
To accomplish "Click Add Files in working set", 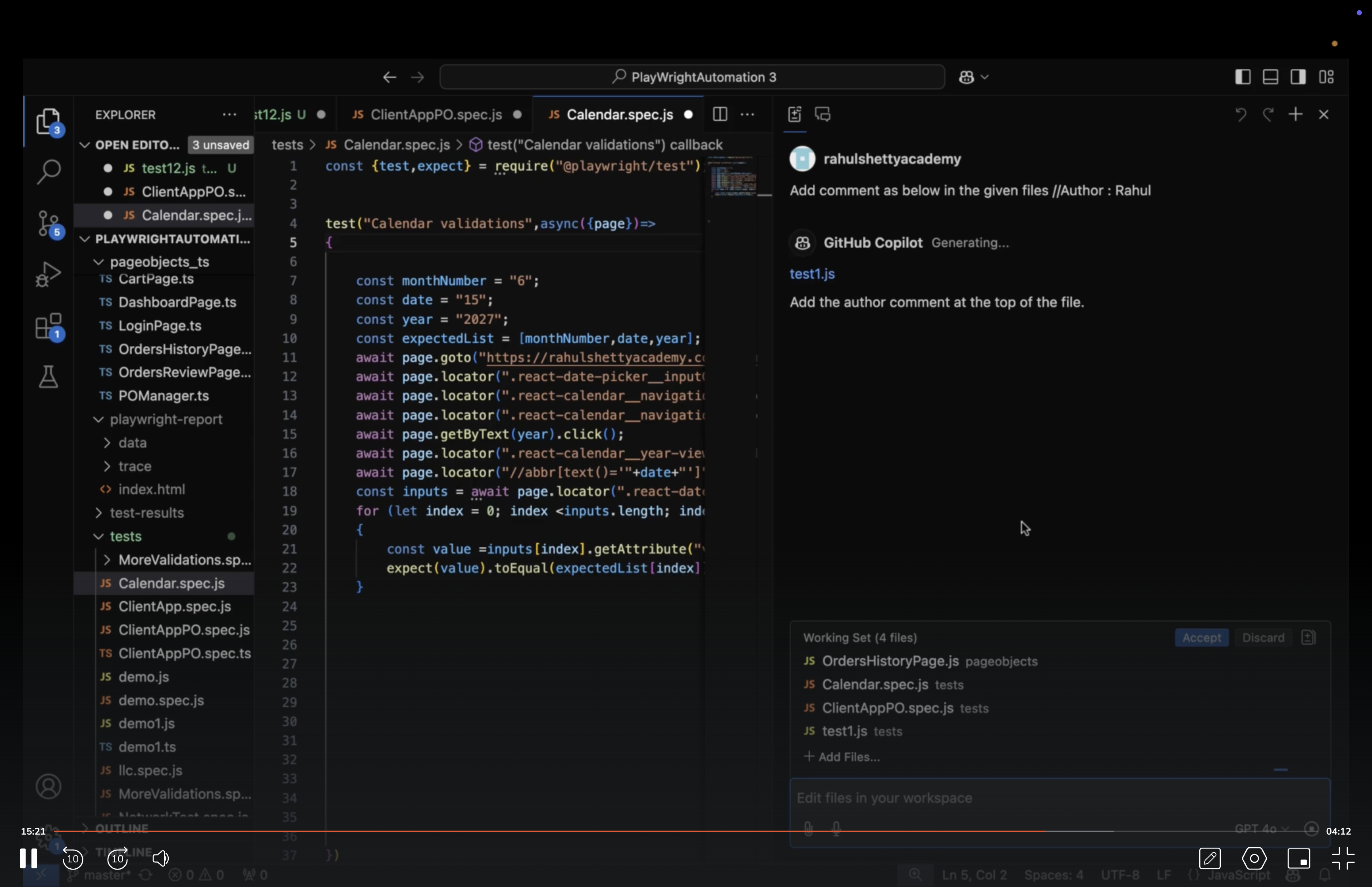I will 842,757.
